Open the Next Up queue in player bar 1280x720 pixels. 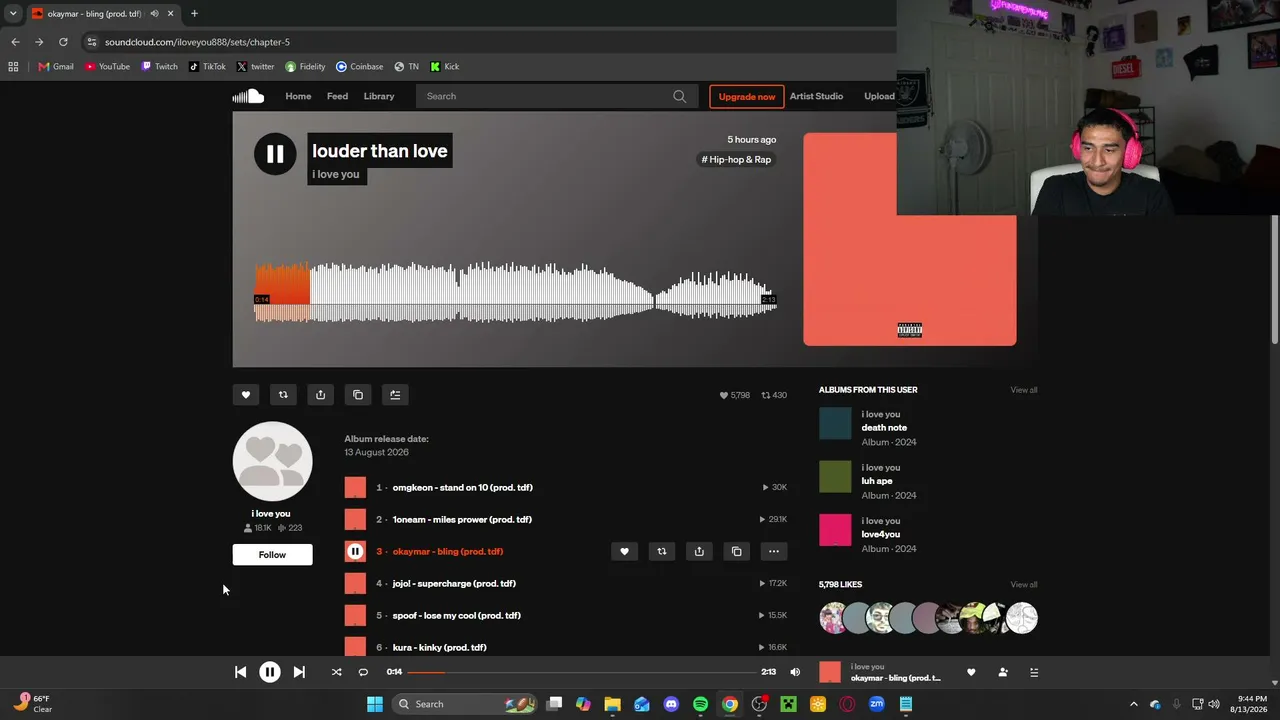pyautogui.click(x=1034, y=672)
